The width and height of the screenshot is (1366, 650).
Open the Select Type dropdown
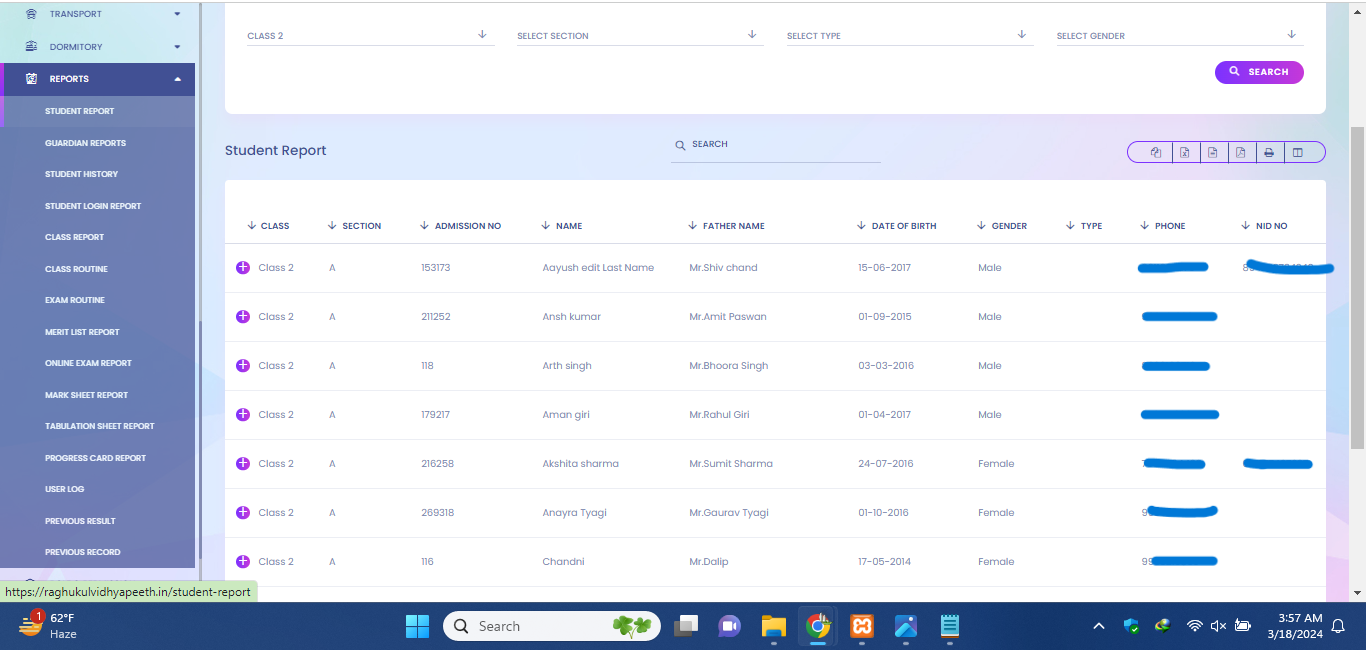(909, 36)
